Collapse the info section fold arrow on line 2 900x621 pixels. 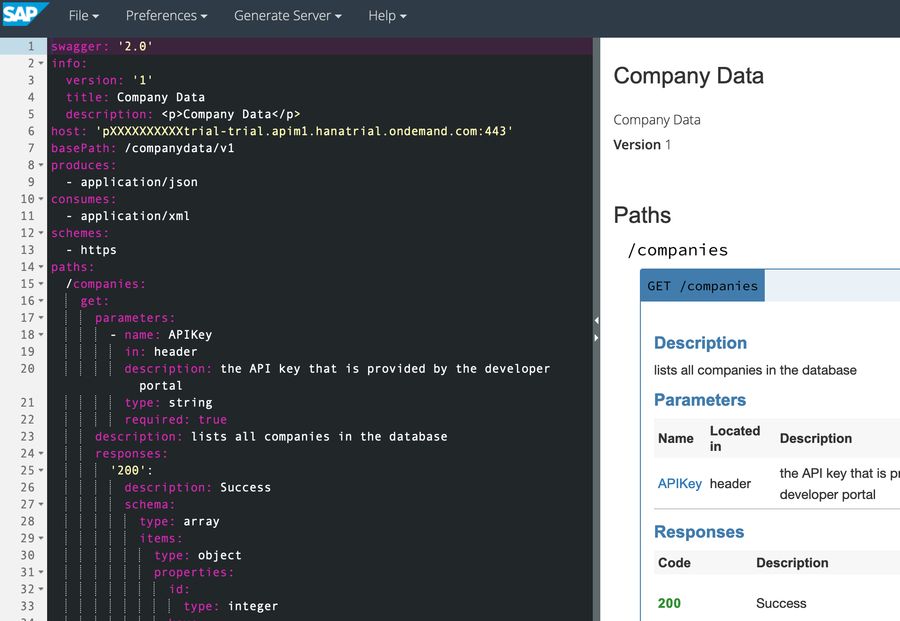(41, 64)
